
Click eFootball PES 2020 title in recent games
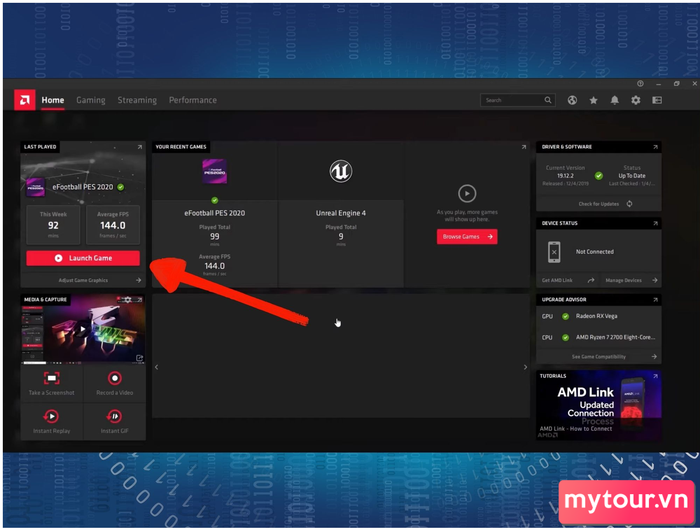coord(215,213)
